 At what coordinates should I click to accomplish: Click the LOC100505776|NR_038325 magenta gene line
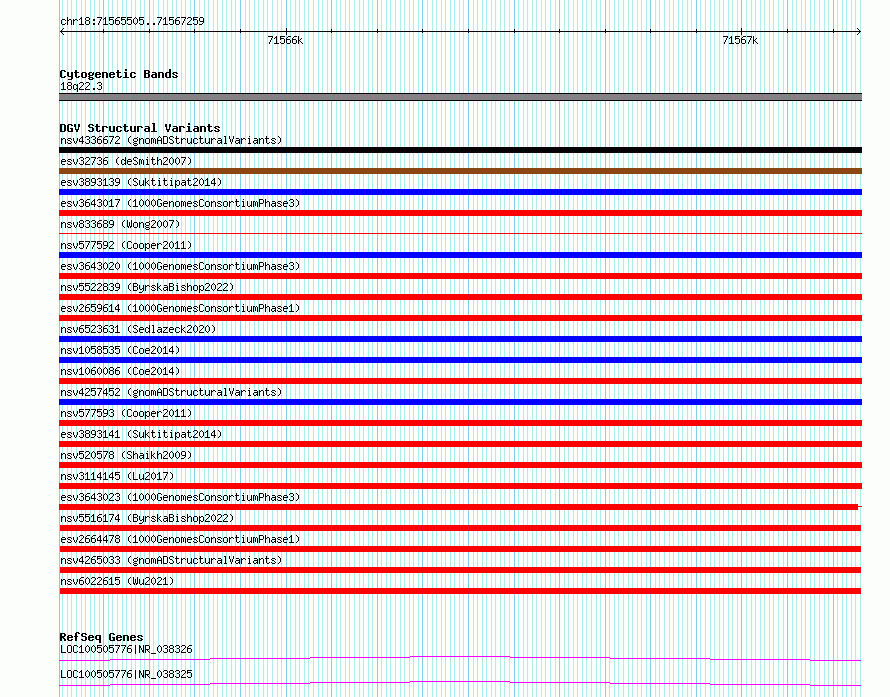point(460,683)
